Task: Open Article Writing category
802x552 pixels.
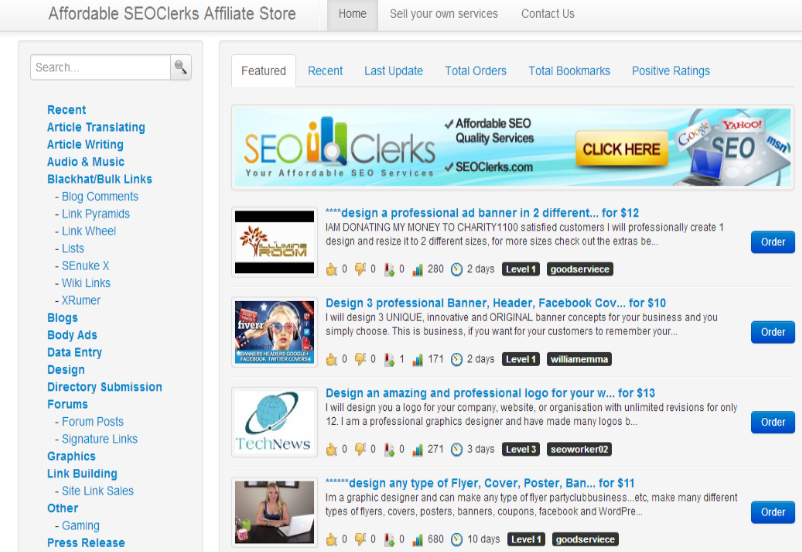Action: click(85, 144)
